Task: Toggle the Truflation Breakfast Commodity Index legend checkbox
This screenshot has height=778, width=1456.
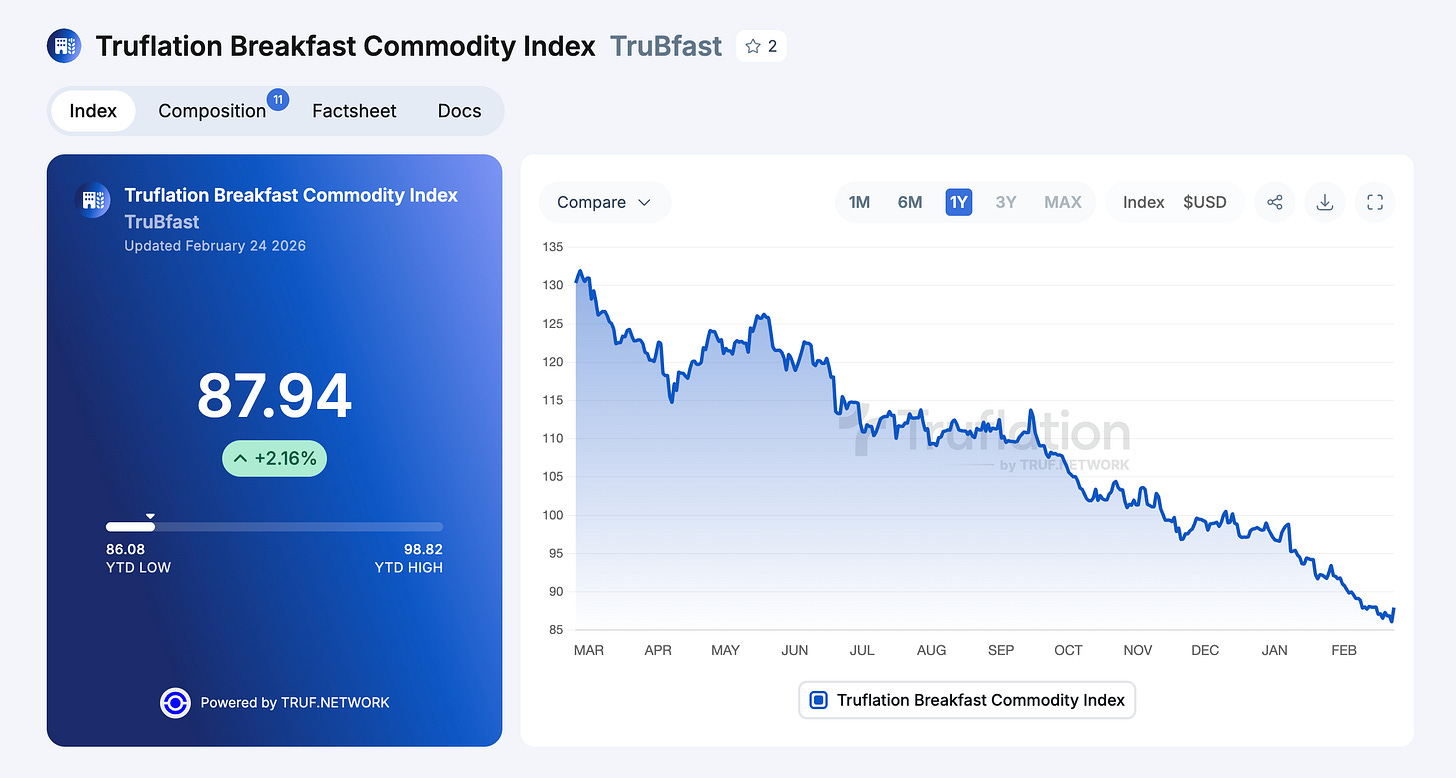Action: [818, 700]
